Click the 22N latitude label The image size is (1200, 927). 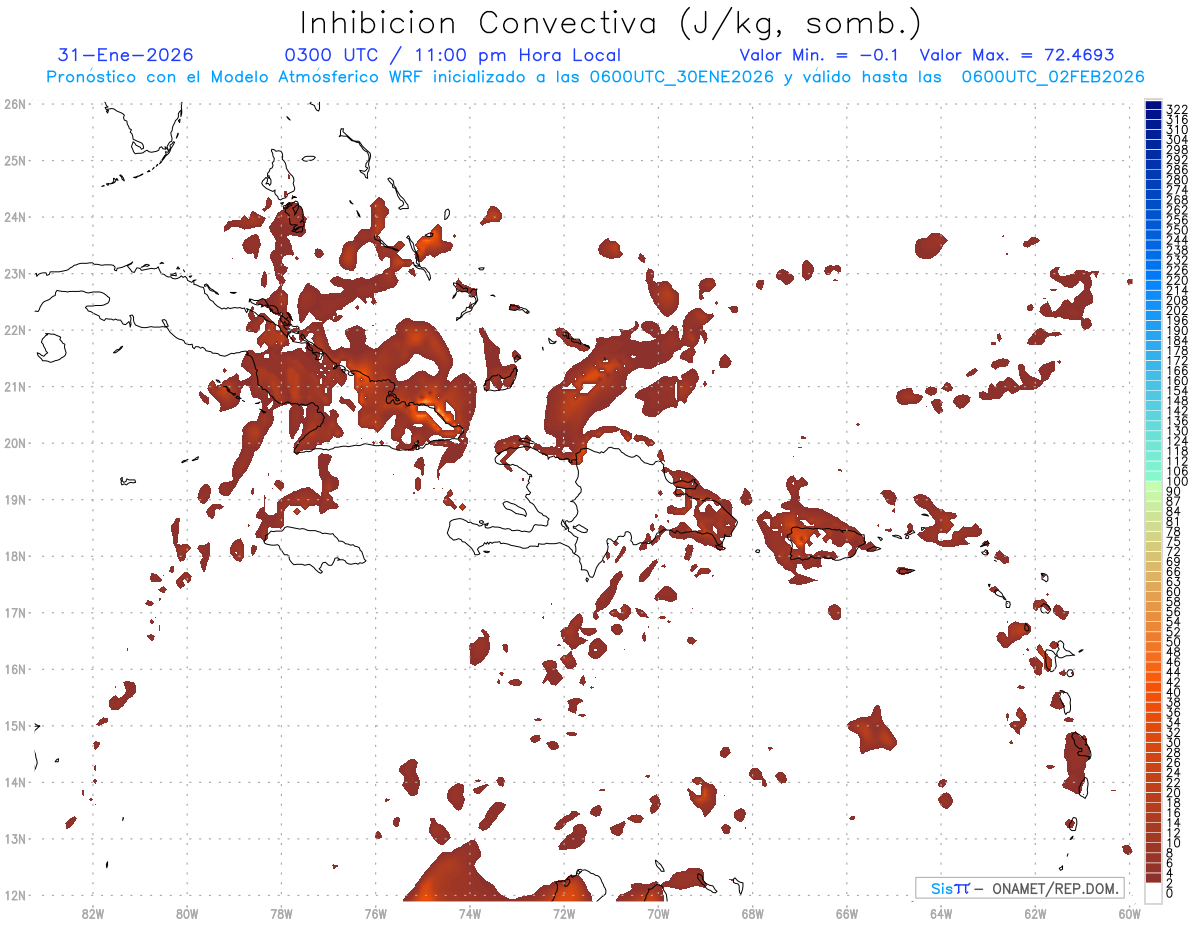click(x=15, y=330)
